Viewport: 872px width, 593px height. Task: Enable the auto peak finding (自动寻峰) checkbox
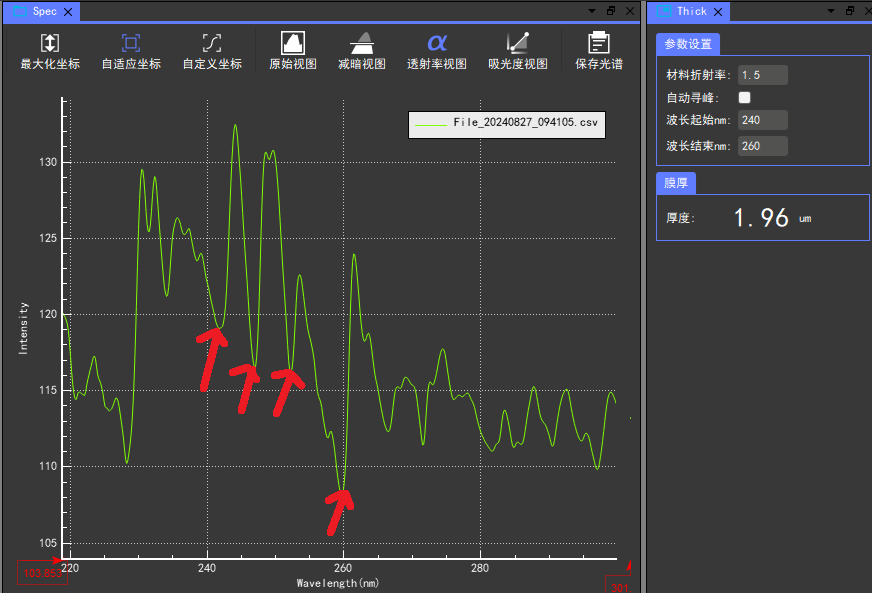pyautogui.click(x=744, y=98)
